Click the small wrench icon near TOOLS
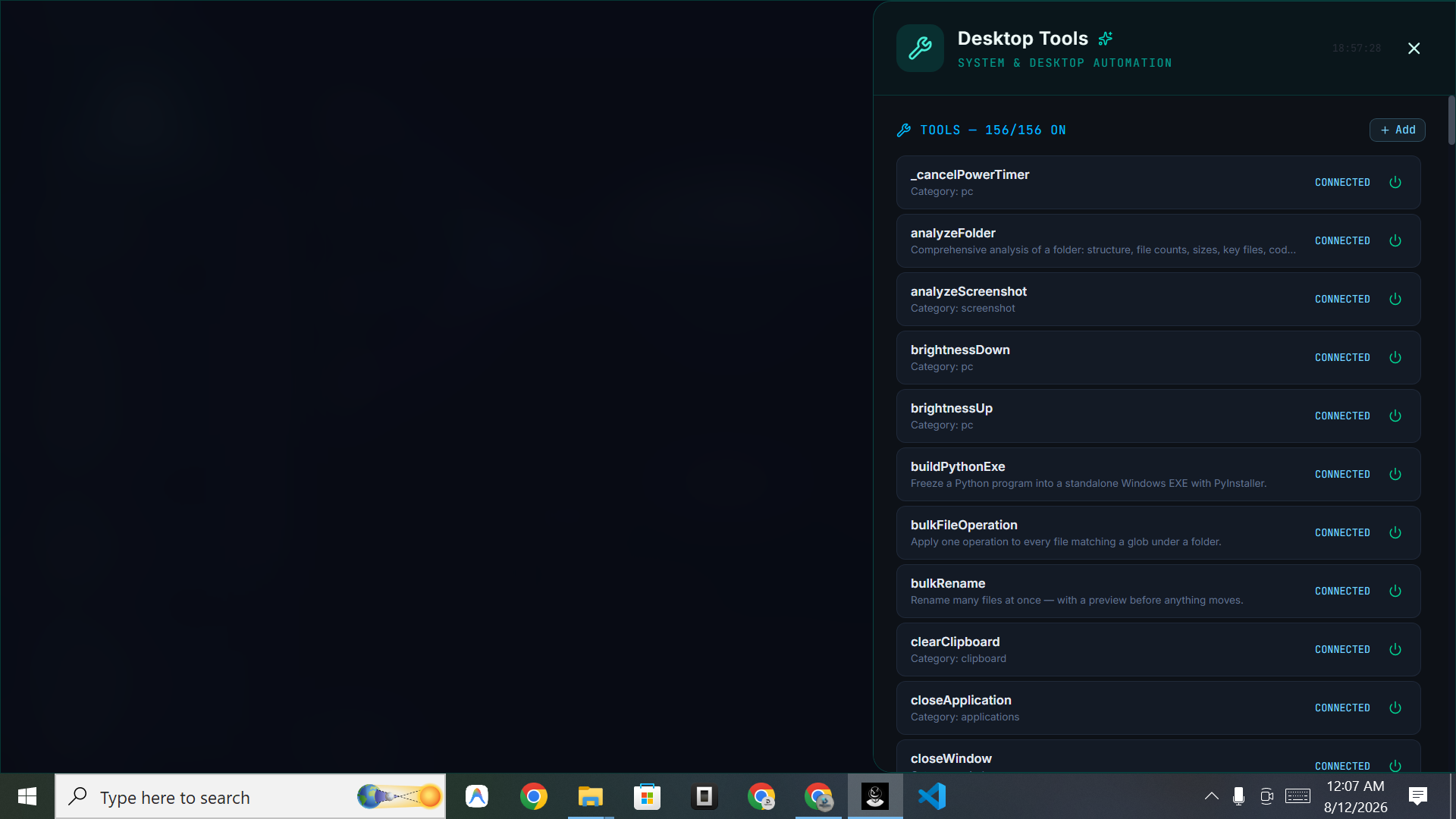Viewport: 1456px width, 819px height. (x=903, y=130)
